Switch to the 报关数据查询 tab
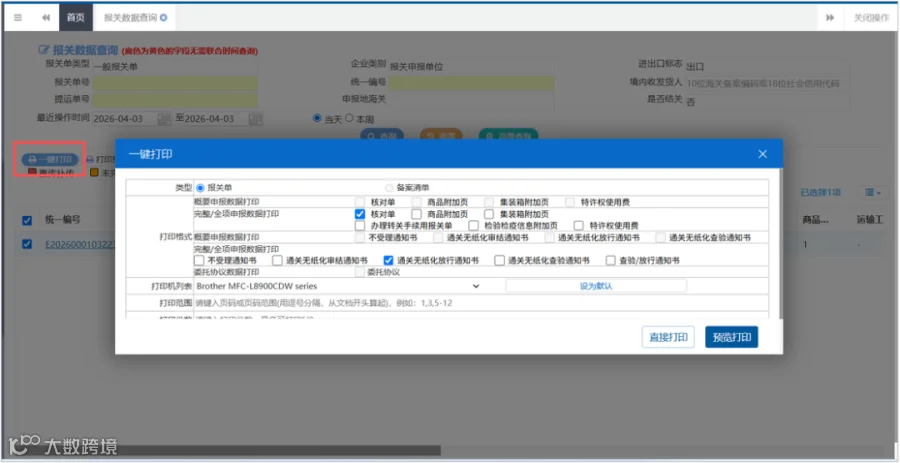 click(130, 18)
